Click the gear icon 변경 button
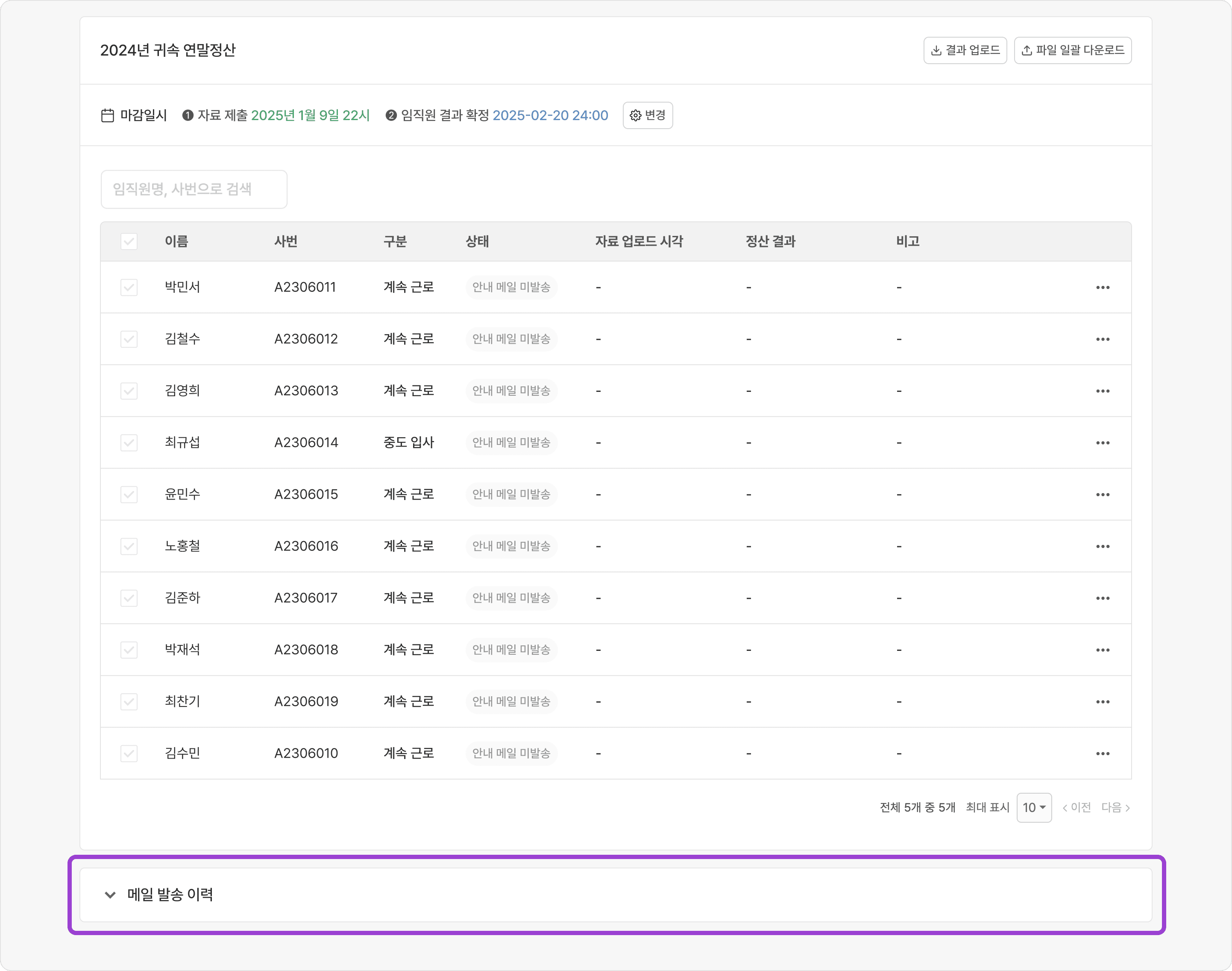The width and height of the screenshot is (1232, 971). (x=647, y=115)
